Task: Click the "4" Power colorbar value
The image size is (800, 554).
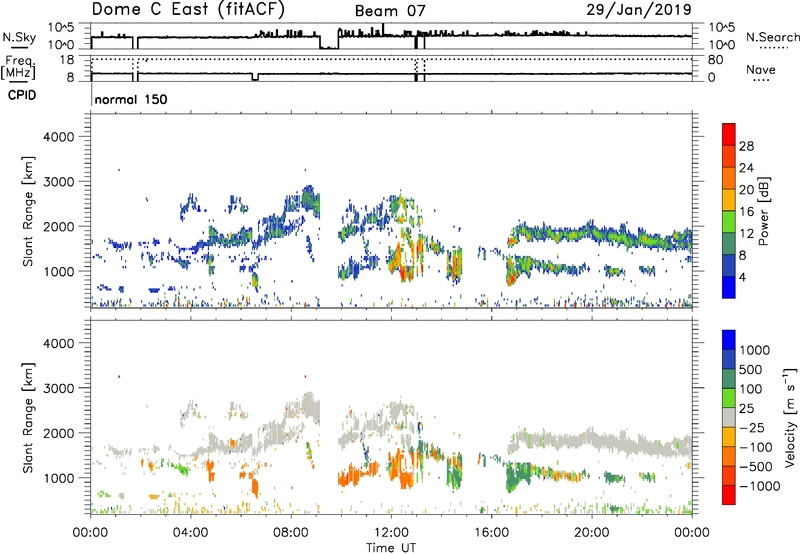Action: (x=743, y=278)
